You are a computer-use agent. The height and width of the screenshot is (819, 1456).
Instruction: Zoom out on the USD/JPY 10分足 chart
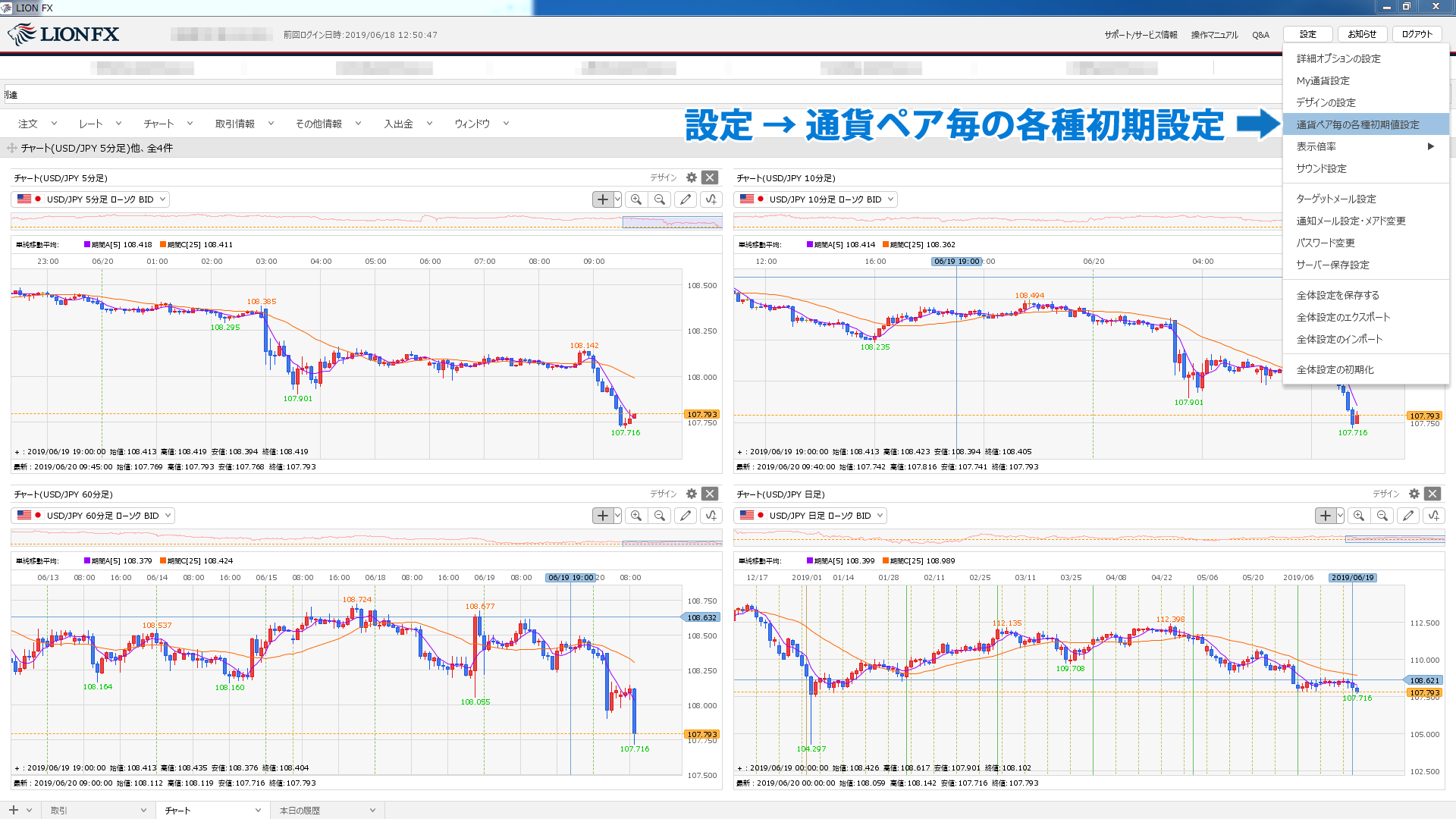coord(1383,199)
